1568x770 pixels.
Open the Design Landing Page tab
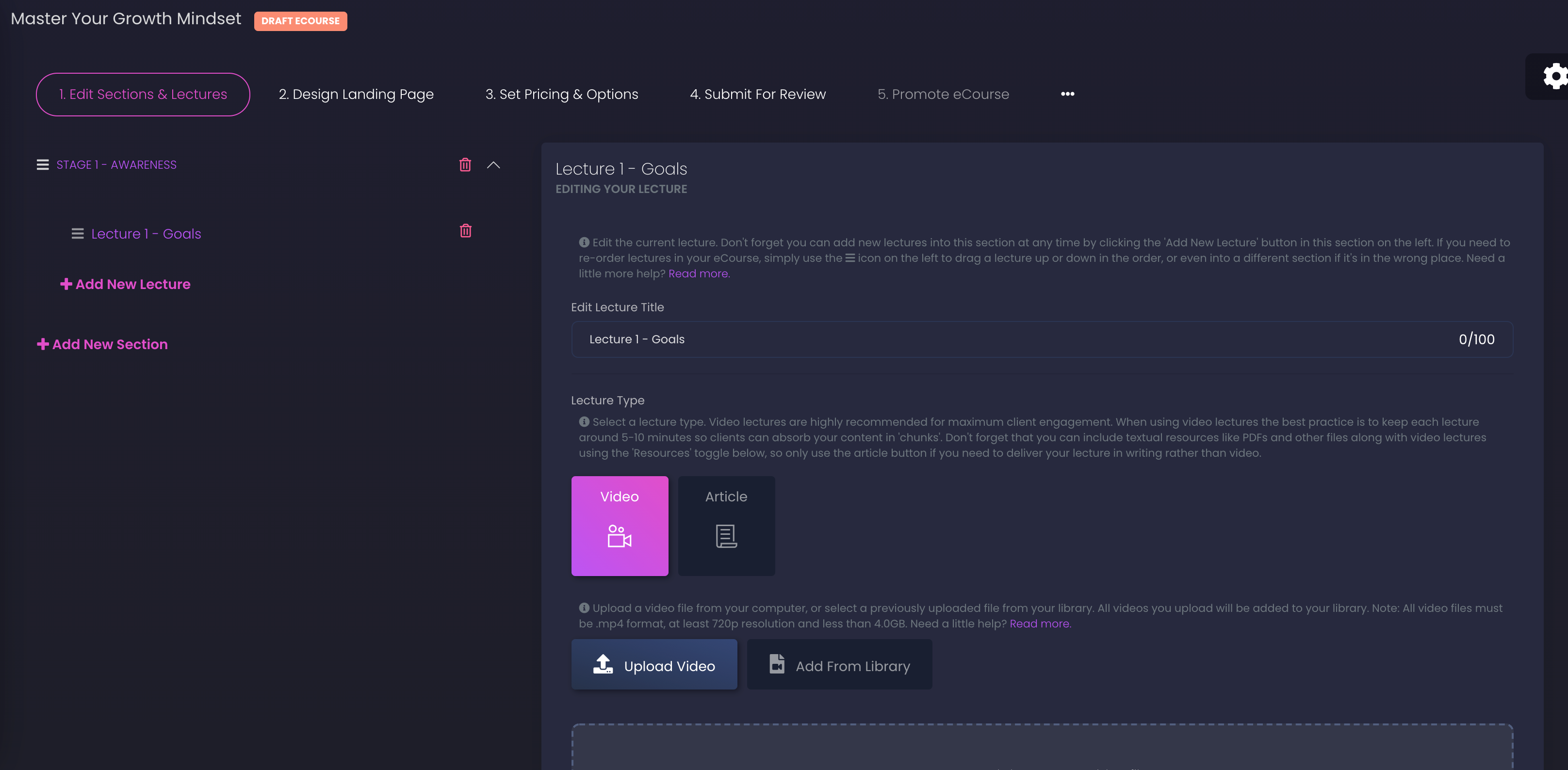tap(356, 94)
